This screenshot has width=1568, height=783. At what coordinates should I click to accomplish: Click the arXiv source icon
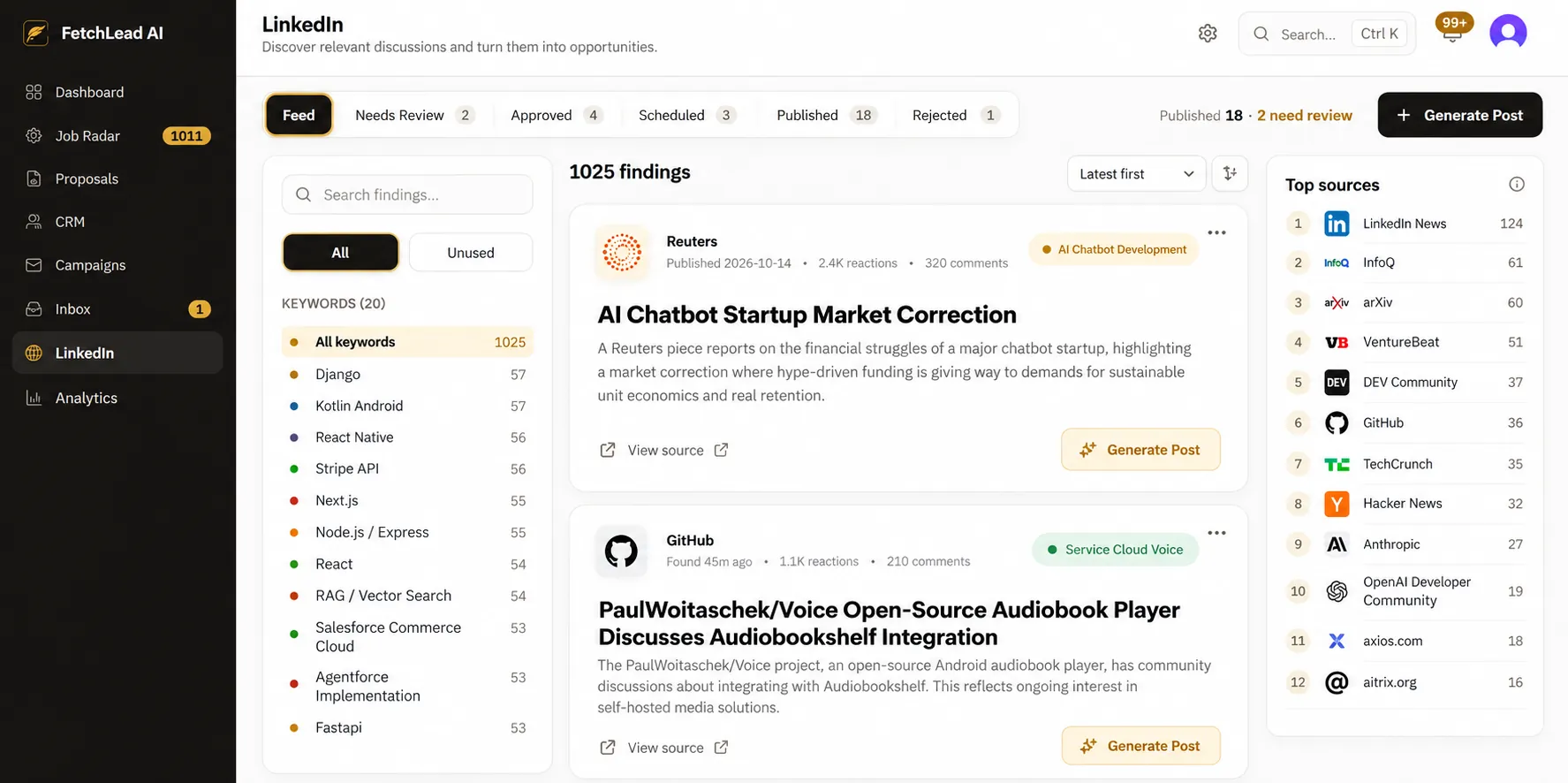click(x=1337, y=302)
